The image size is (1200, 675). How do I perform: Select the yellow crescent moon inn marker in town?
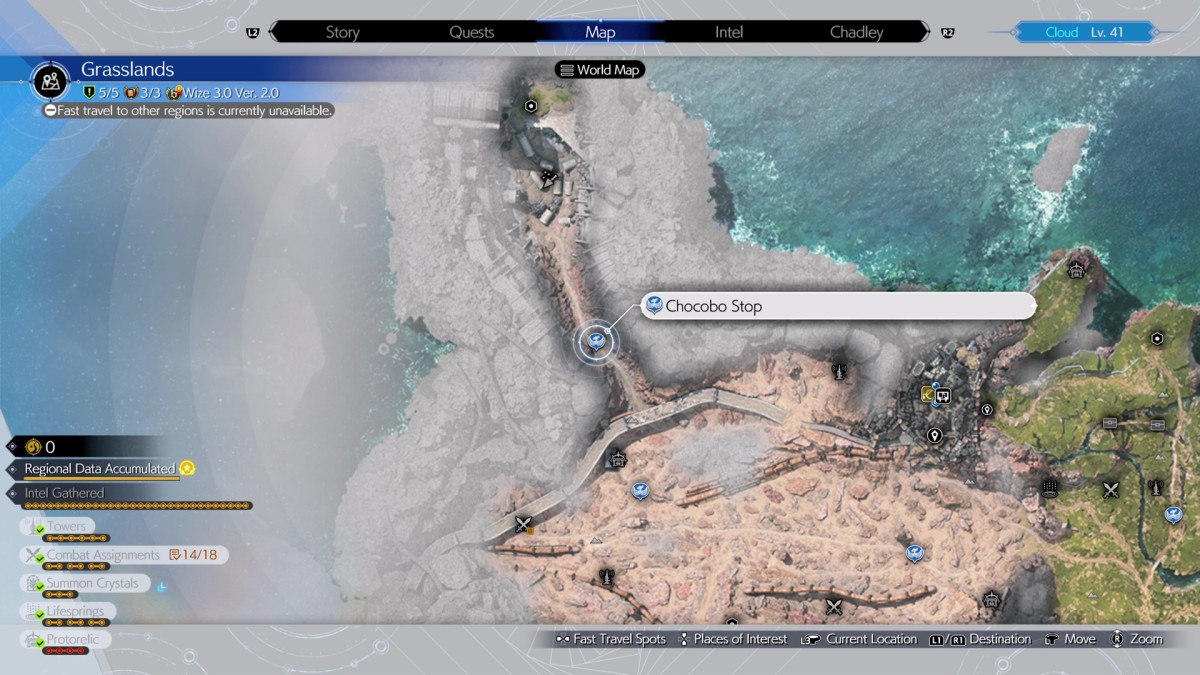pyautogui.click(x=927, y=395)
